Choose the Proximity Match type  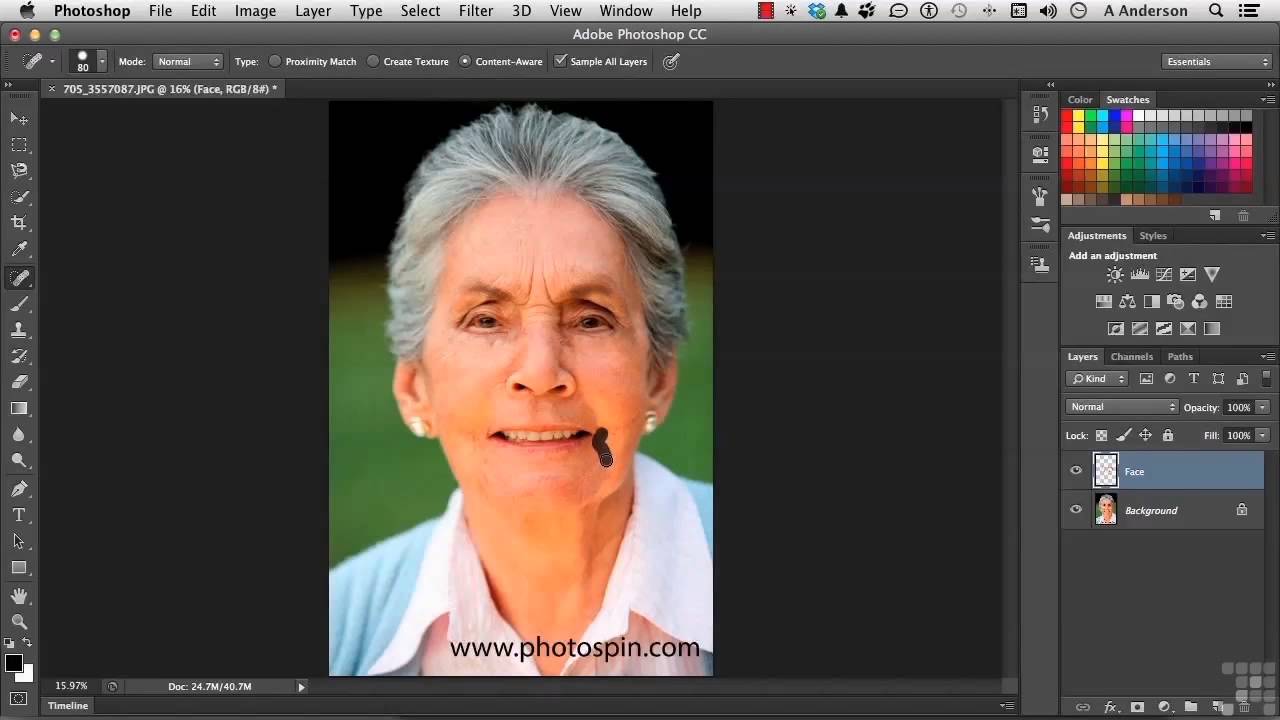pyautogui.click(x=313, y=61)
